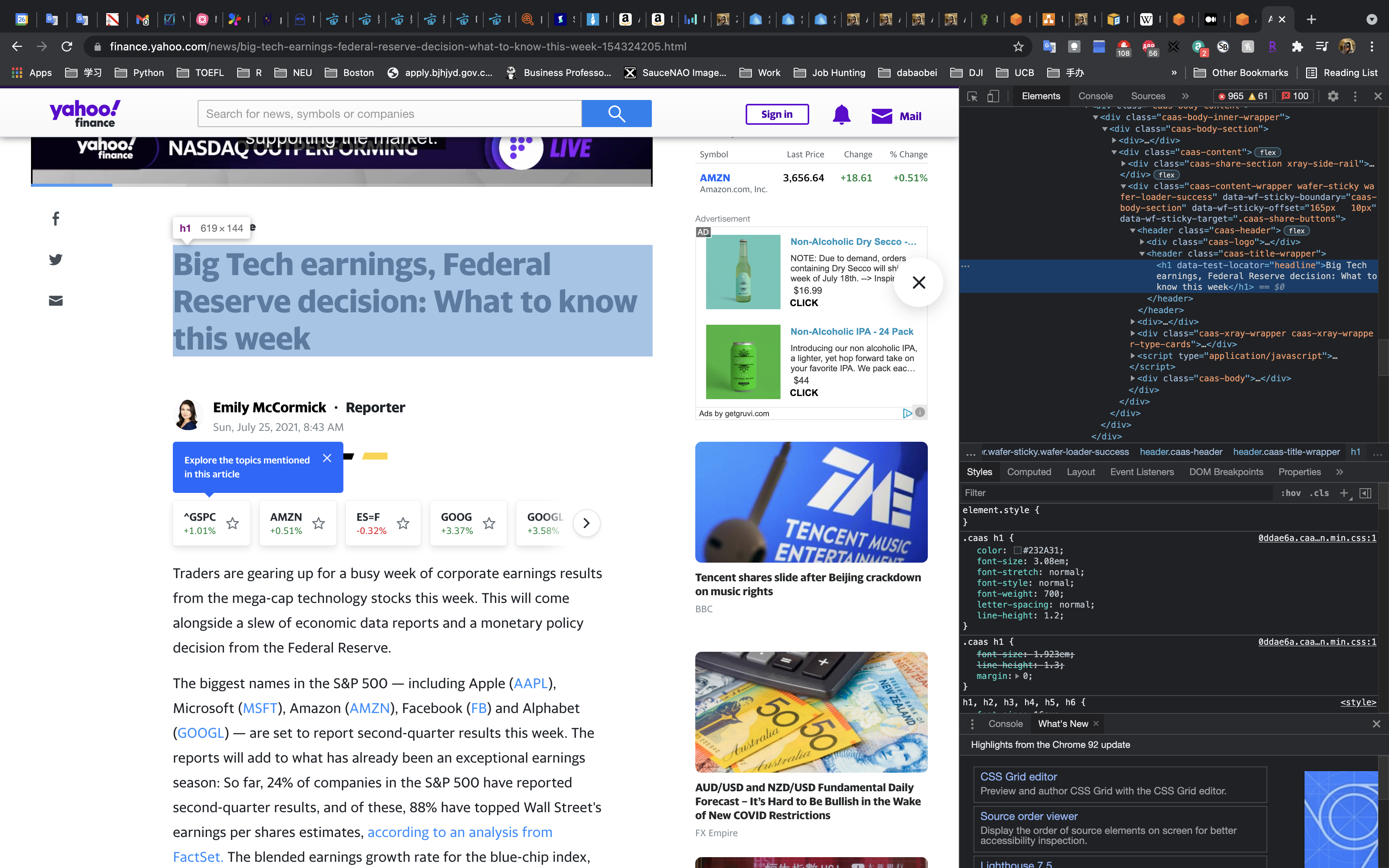Click the email share envelope icon
The width and height of the screenshot is (1389, 868).
pos(56,301)
